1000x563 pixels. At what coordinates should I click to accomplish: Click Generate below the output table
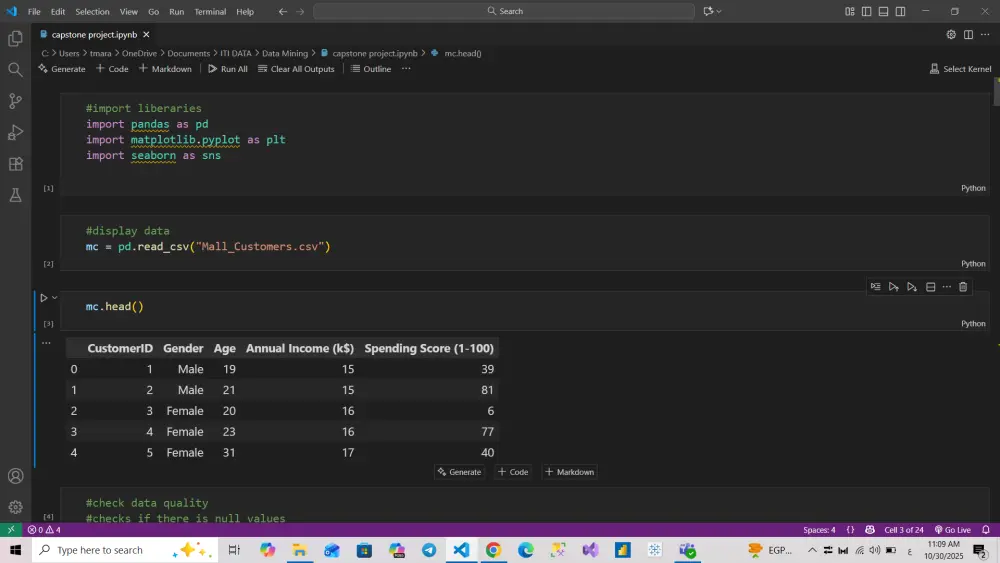tap(459, 472)
